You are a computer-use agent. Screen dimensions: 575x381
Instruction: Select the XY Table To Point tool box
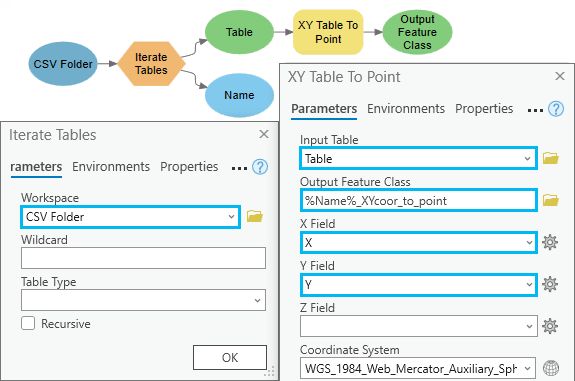[x=328, y=32]
